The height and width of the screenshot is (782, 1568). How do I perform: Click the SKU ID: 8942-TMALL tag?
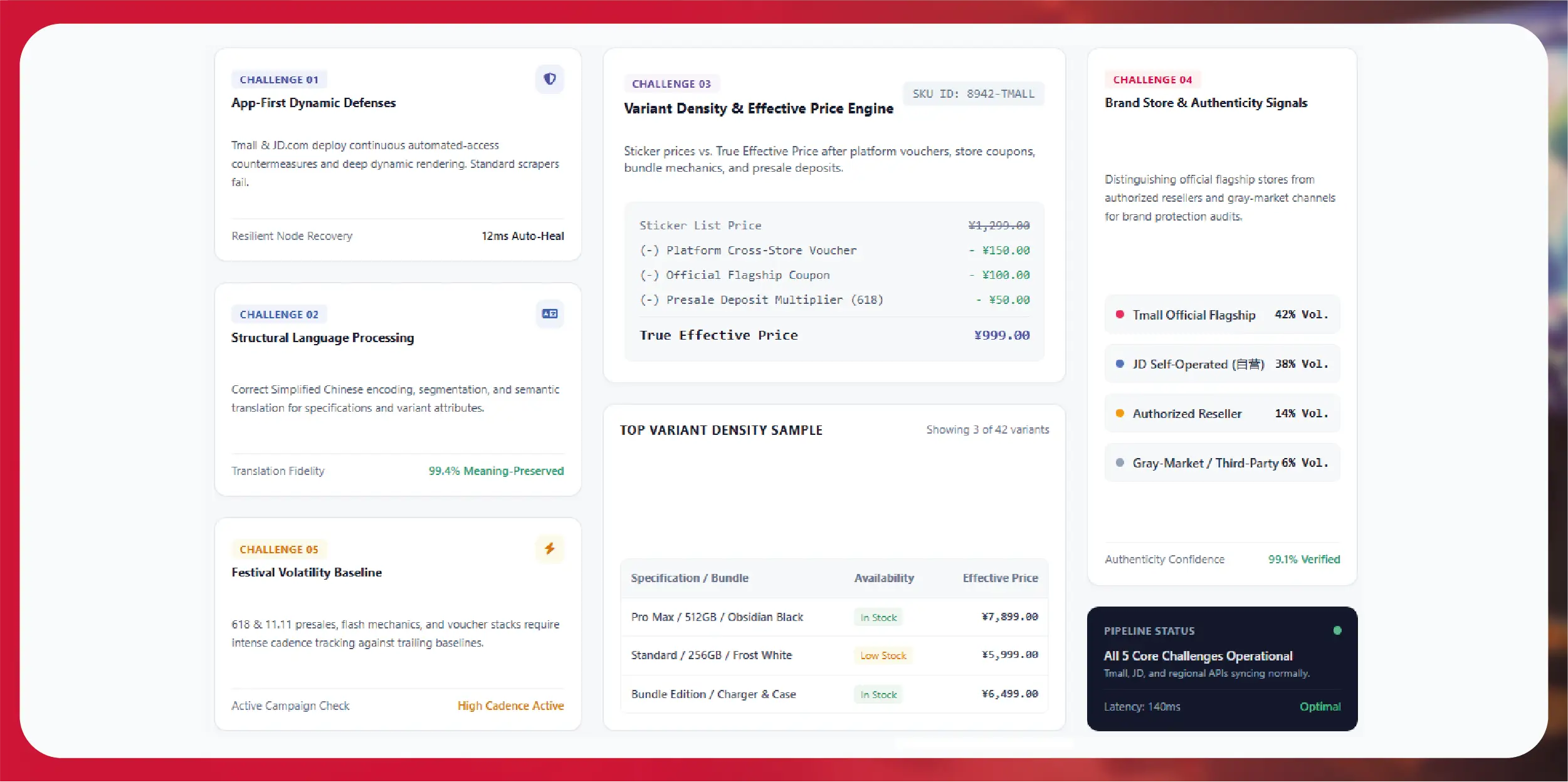pyautogui.click(x=974, y=94)
